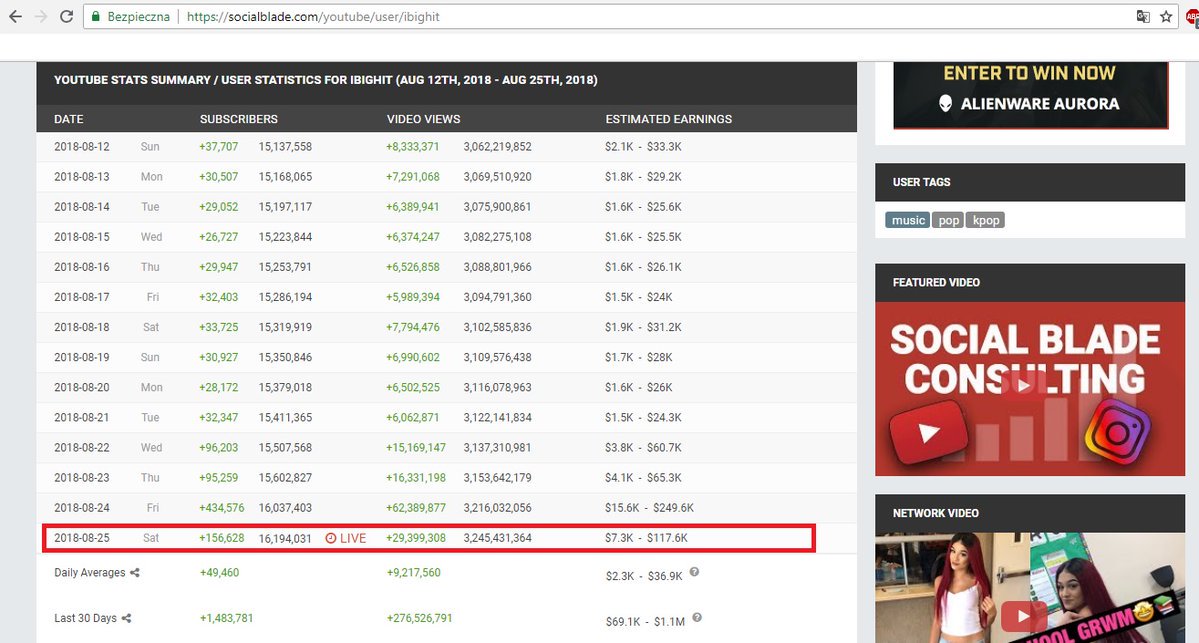Click the SUBSCRIBERS column header

click(239, 119)
